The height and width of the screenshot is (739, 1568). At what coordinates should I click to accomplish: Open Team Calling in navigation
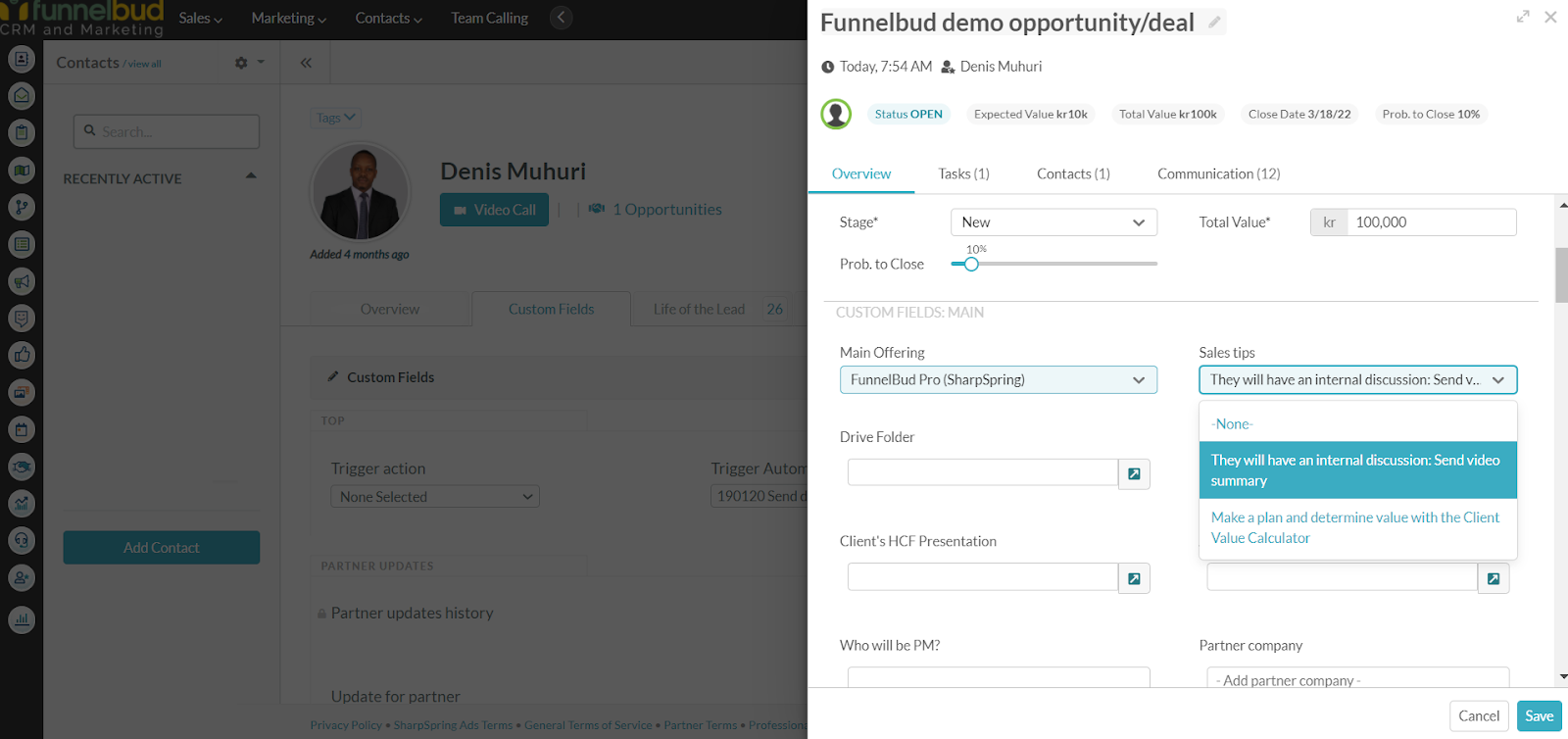489,18
